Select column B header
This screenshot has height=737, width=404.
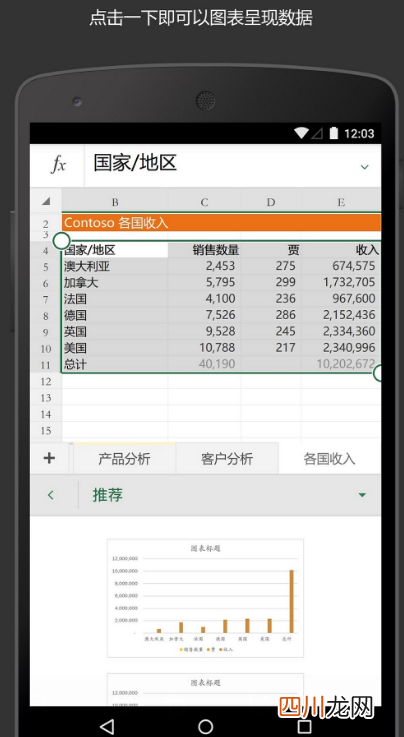point(115,202)
